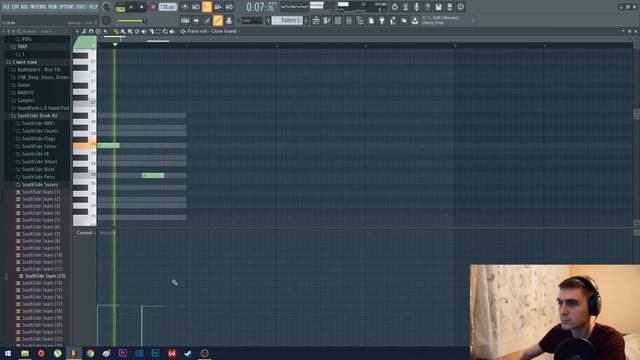Toggle pattern/song mode switch
This screenshot has width=640, height=360.
tap(120, 7)
